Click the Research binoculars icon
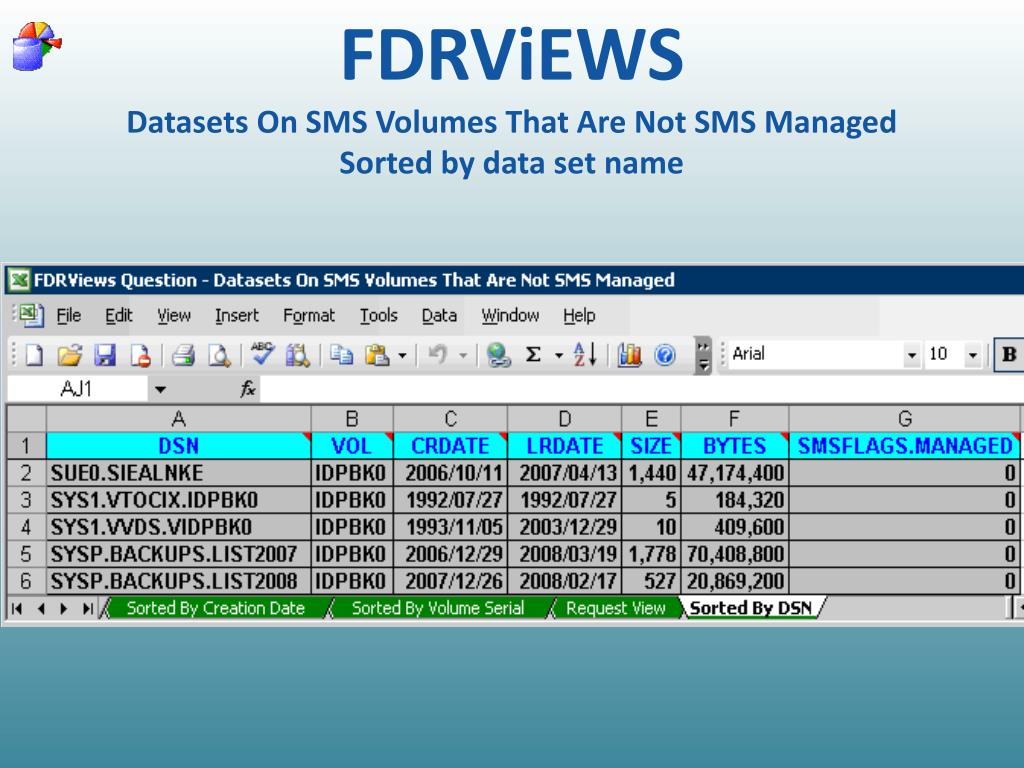 click(x=298, y=355)
